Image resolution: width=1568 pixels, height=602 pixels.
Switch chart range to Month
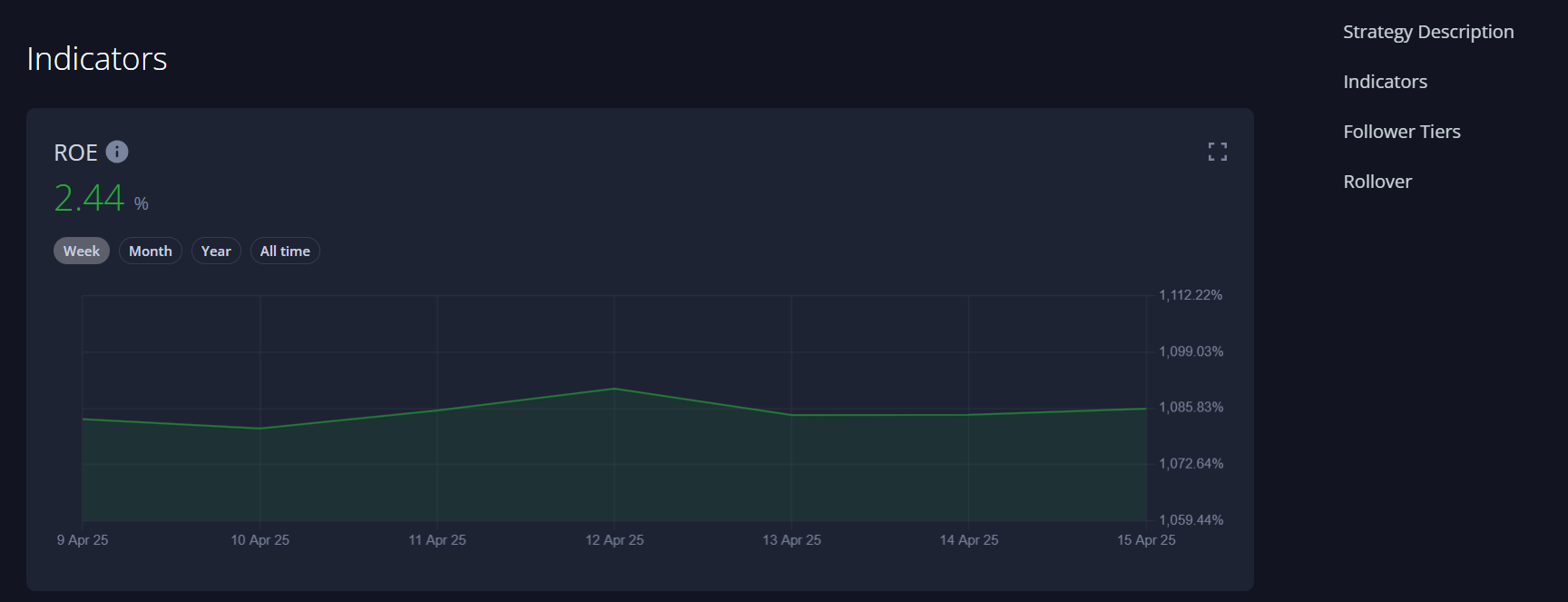pos(151,252)
